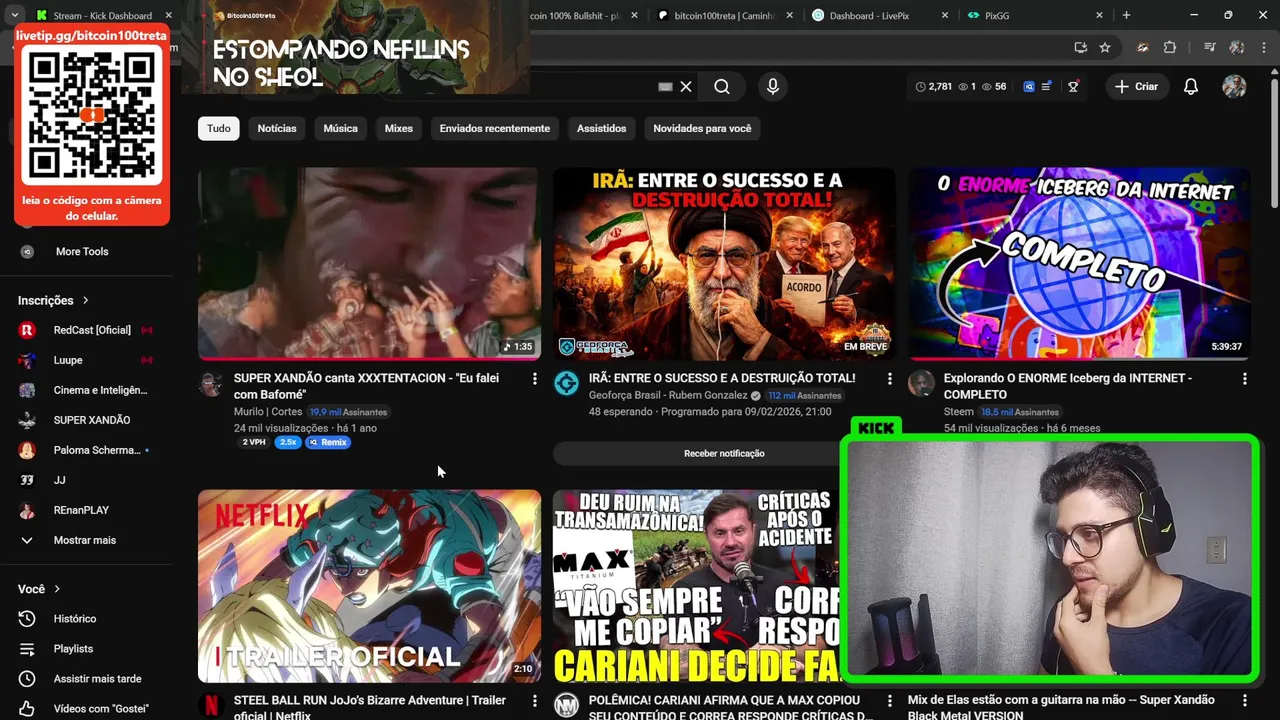Click the clock stat showing 2,781

coord(933,87)
